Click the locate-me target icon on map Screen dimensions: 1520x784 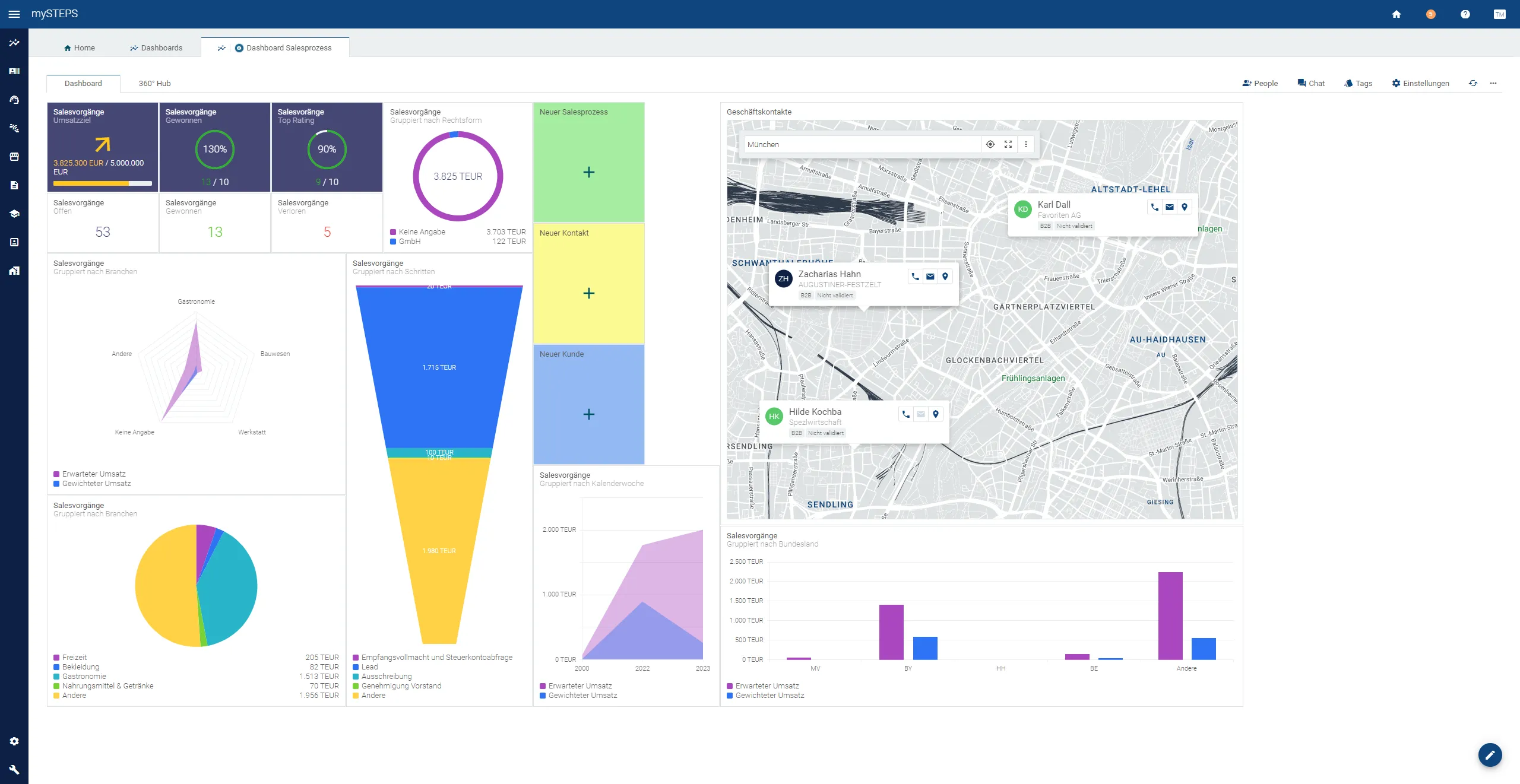[990, 144]
